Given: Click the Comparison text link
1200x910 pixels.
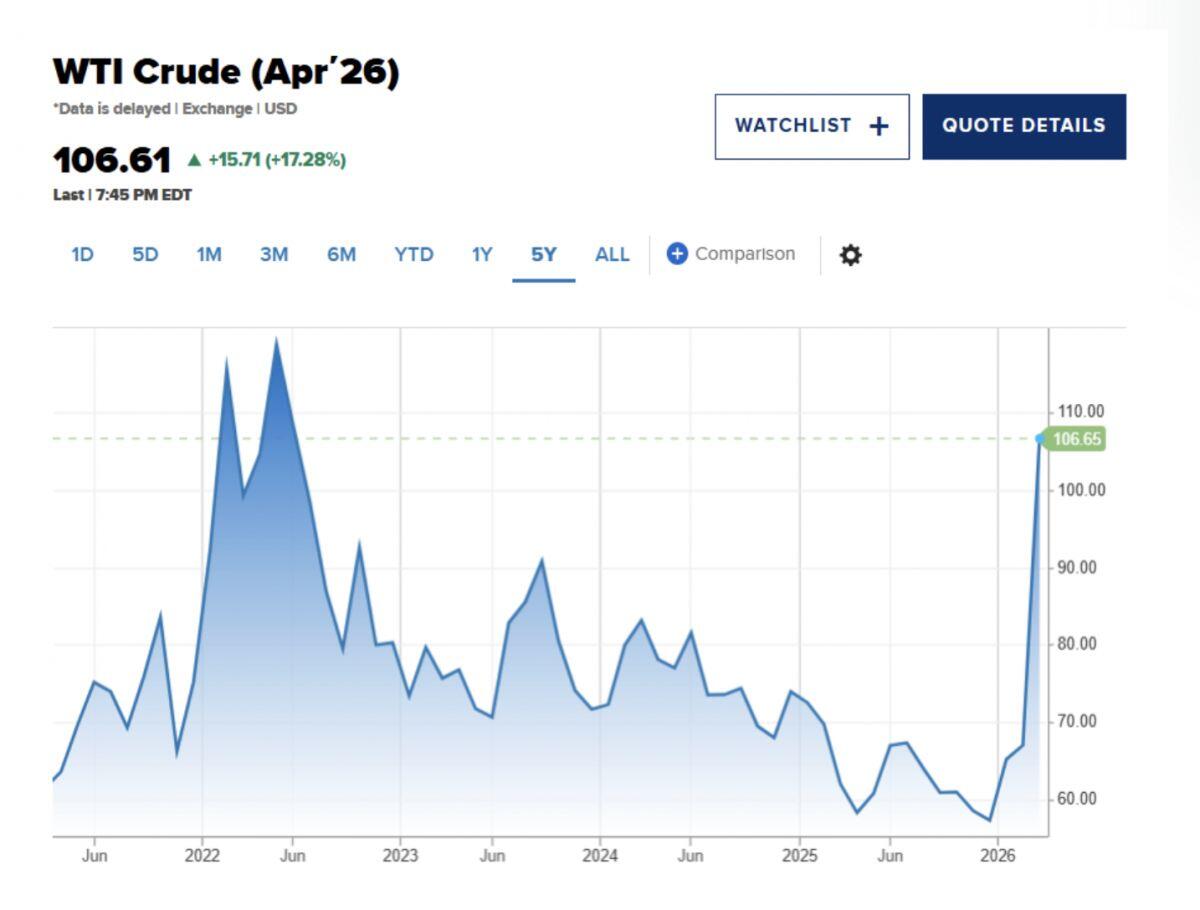Looking at the screenshot, I should click(x=745, y=254).
